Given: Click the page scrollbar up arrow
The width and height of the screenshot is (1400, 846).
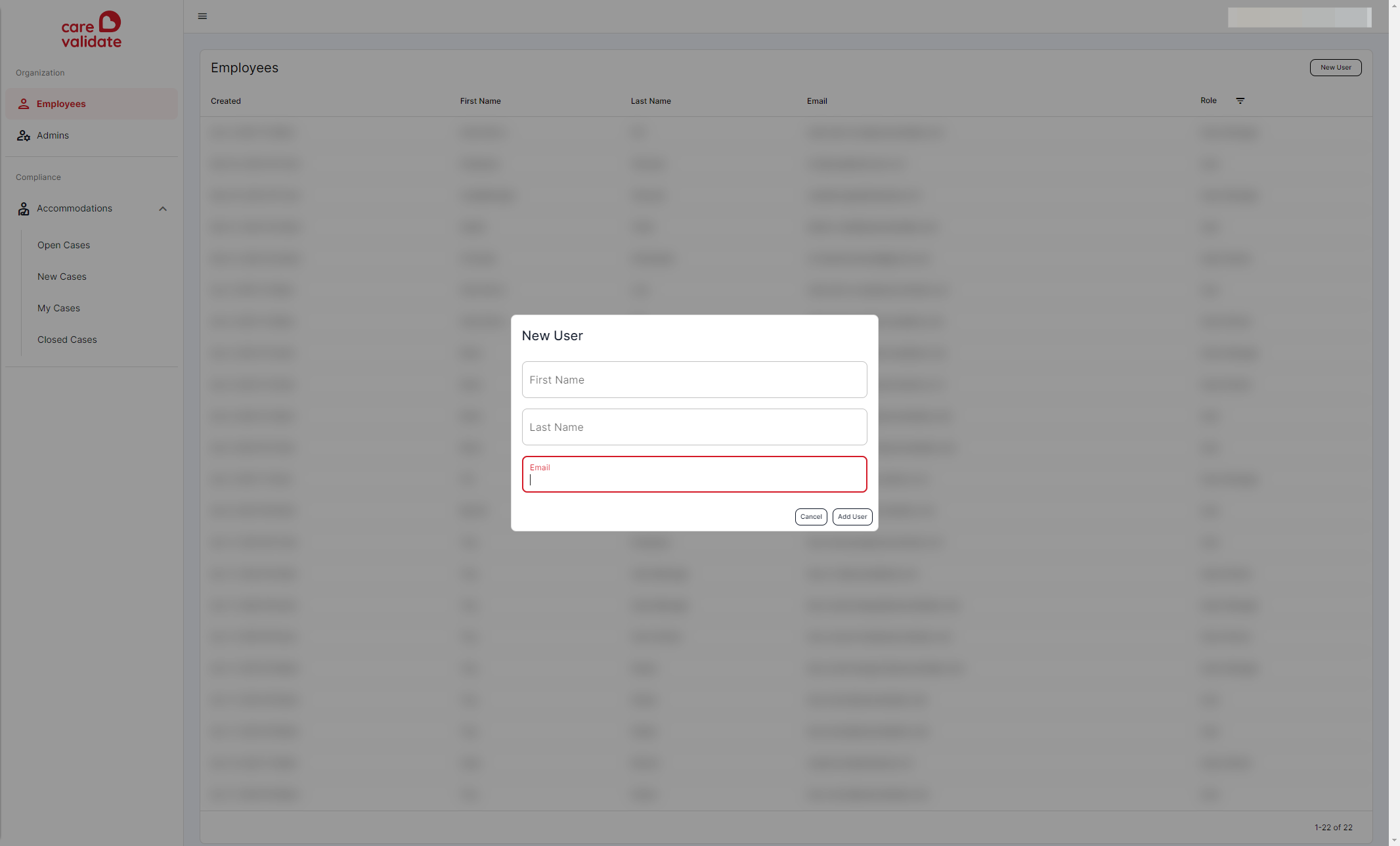Looking at the screenshot, I should [x=1394, y=5].
